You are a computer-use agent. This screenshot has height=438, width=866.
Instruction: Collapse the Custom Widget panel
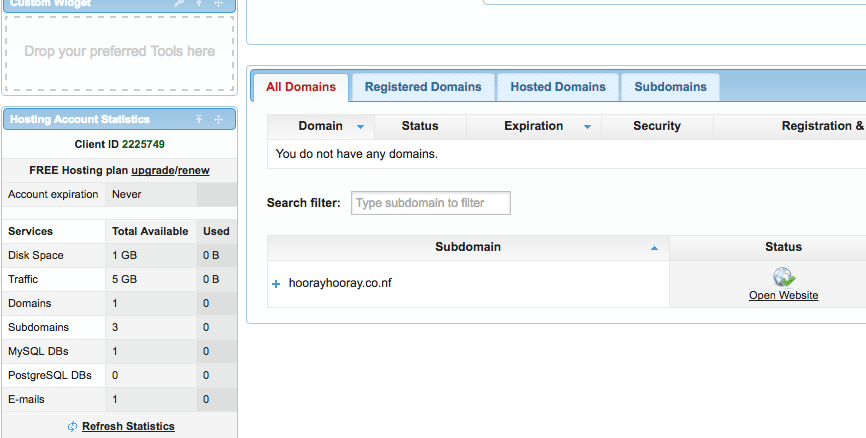199,3
